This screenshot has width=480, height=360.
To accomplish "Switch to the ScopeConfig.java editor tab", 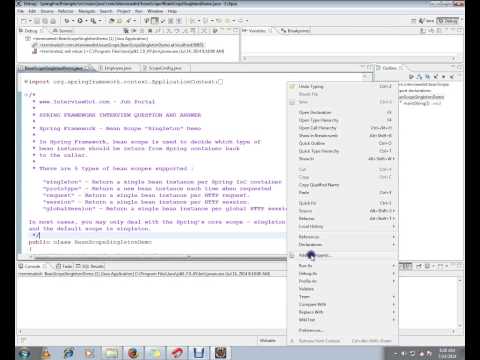I will [162, 68].
